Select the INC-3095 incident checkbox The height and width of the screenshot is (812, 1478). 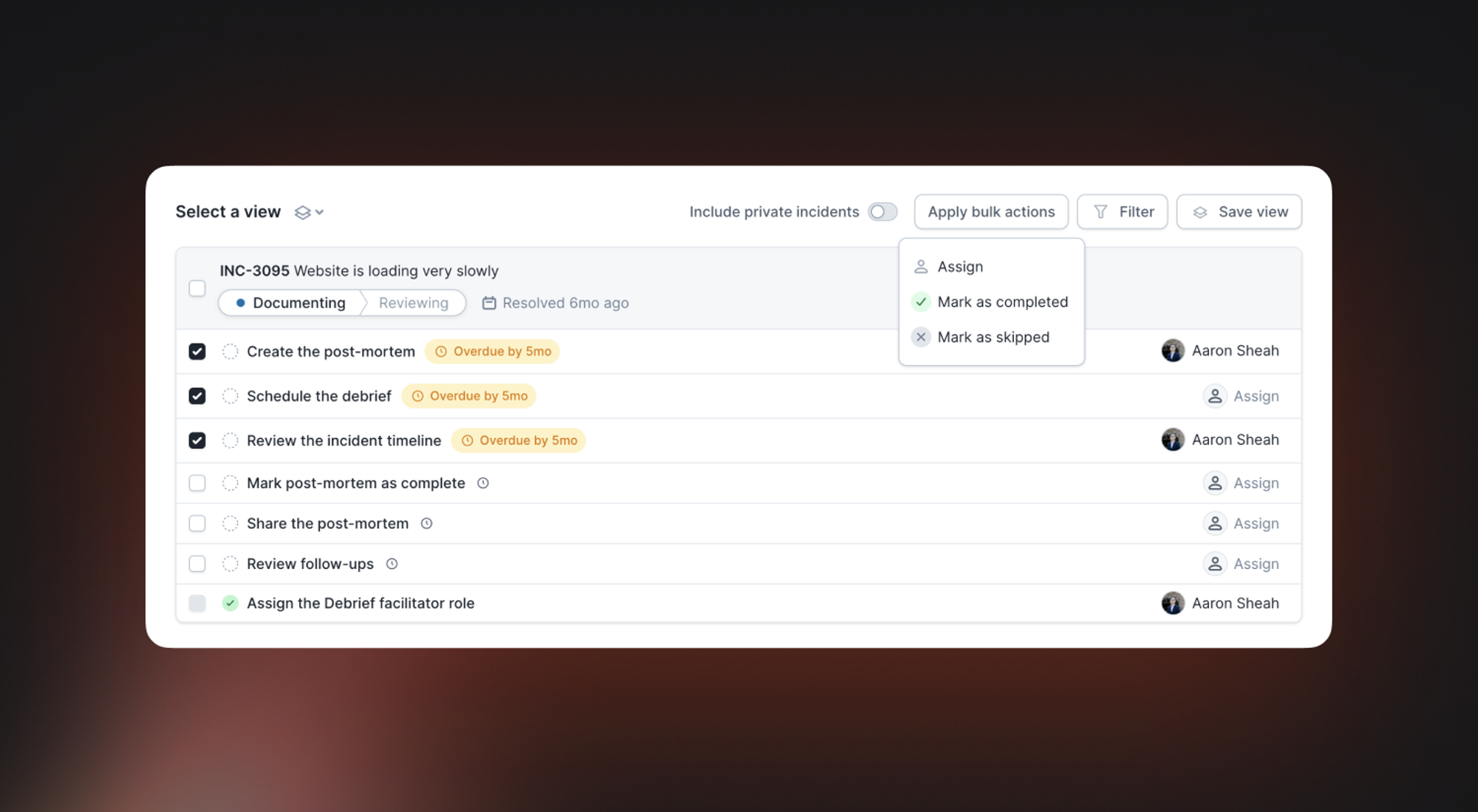point(197,288)
